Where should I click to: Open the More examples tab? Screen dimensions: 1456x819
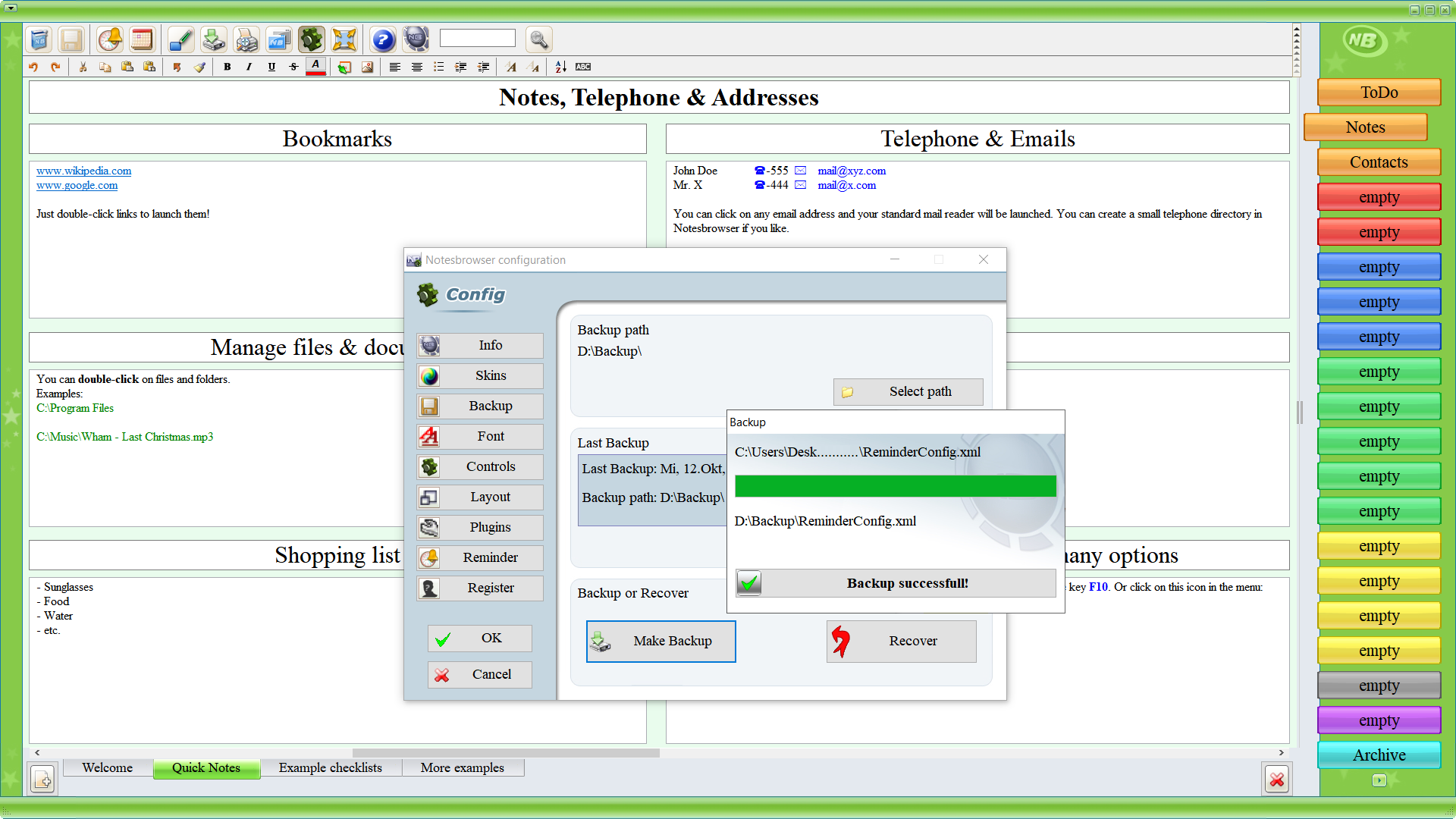(x=463, y=767)
